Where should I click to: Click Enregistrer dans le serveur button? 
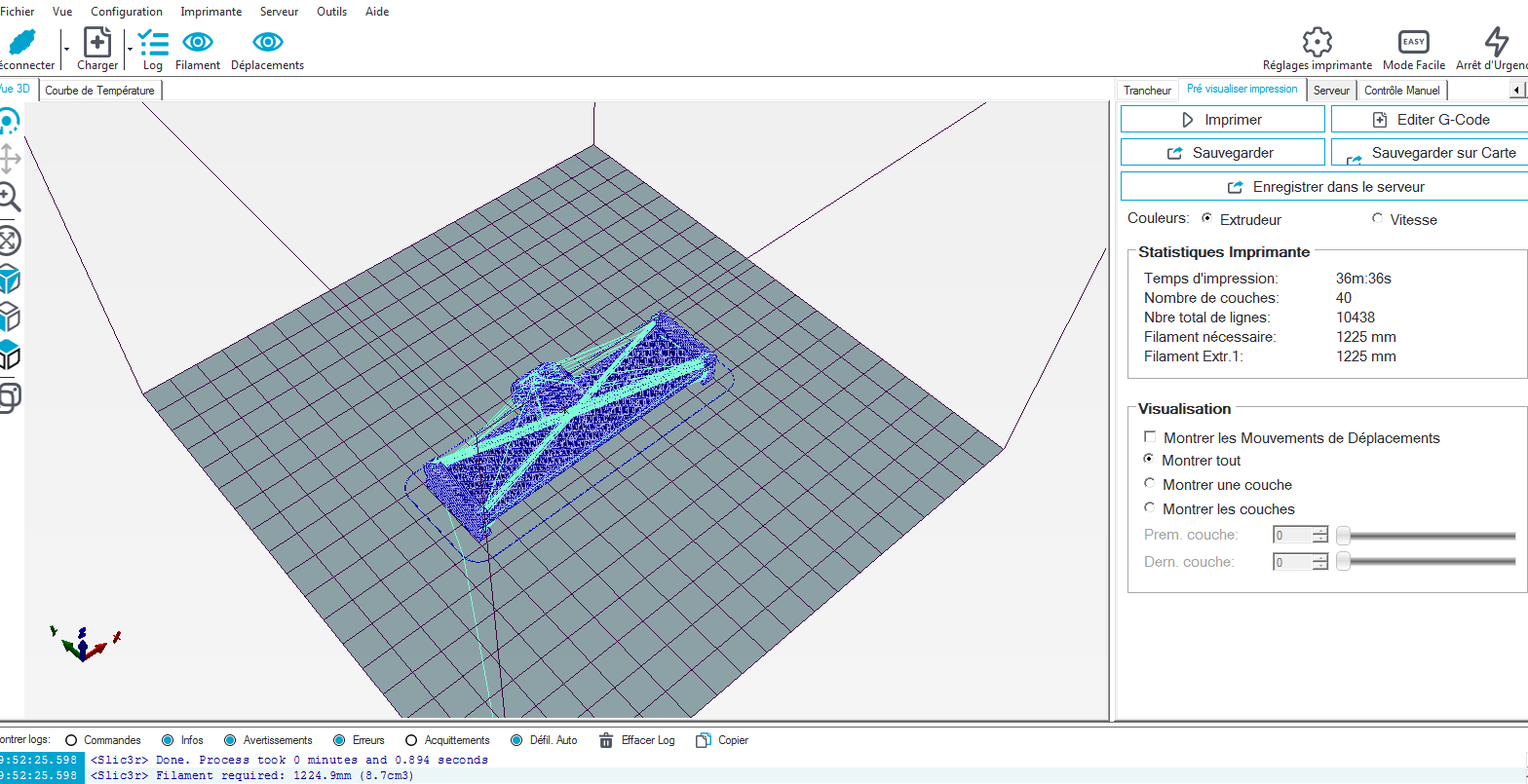1324,187
